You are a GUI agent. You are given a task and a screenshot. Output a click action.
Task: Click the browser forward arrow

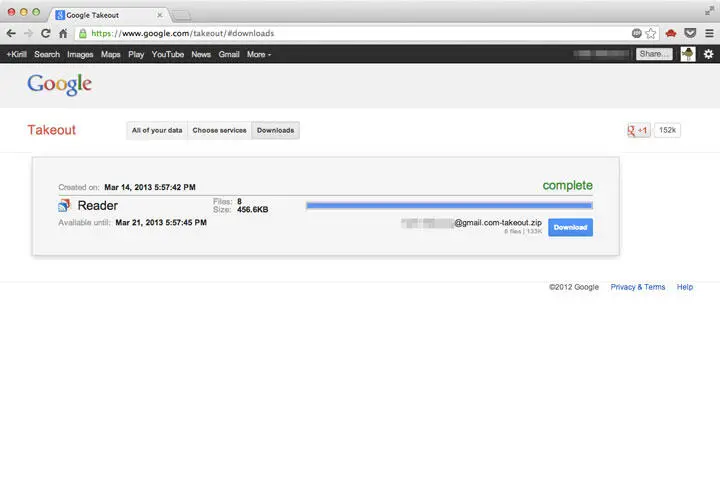point(28,33)
